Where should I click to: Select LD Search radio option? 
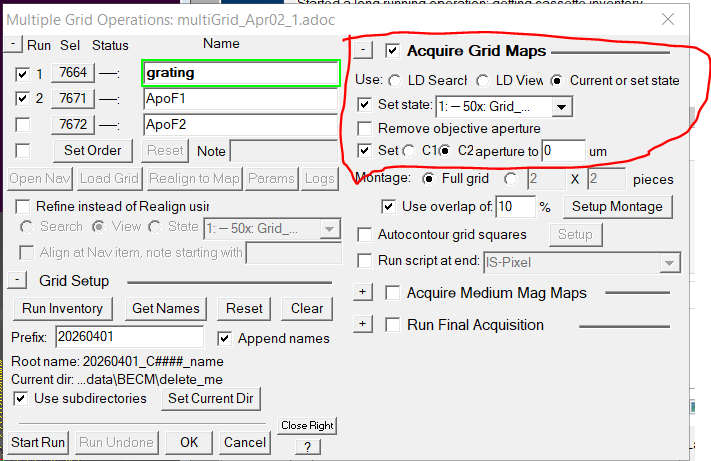(395, 81)
